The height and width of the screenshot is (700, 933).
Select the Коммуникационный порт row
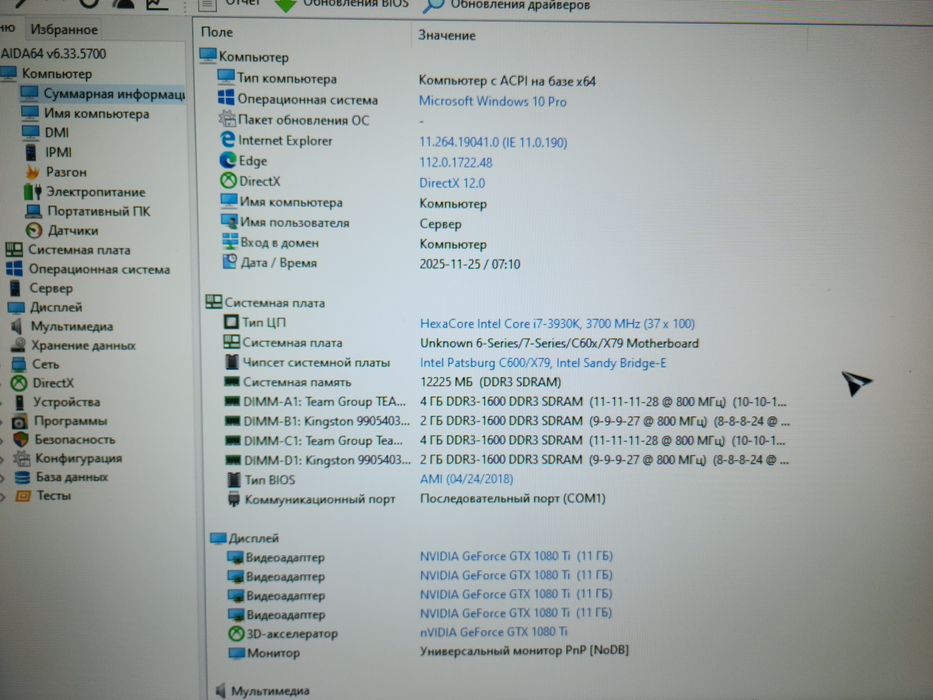tap(417, 499)
